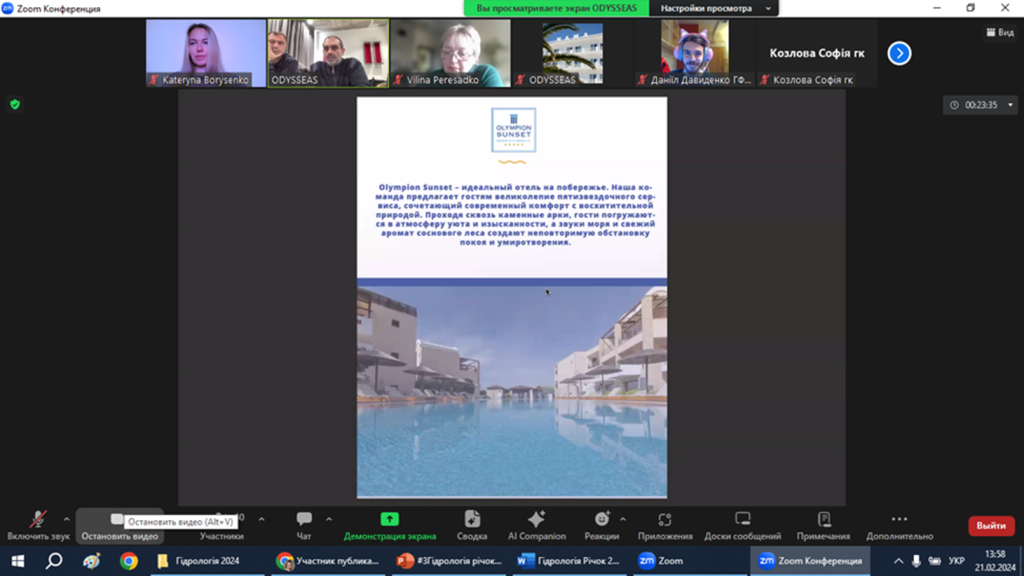Open the Сводка summary tool

(x=472, y=525)
